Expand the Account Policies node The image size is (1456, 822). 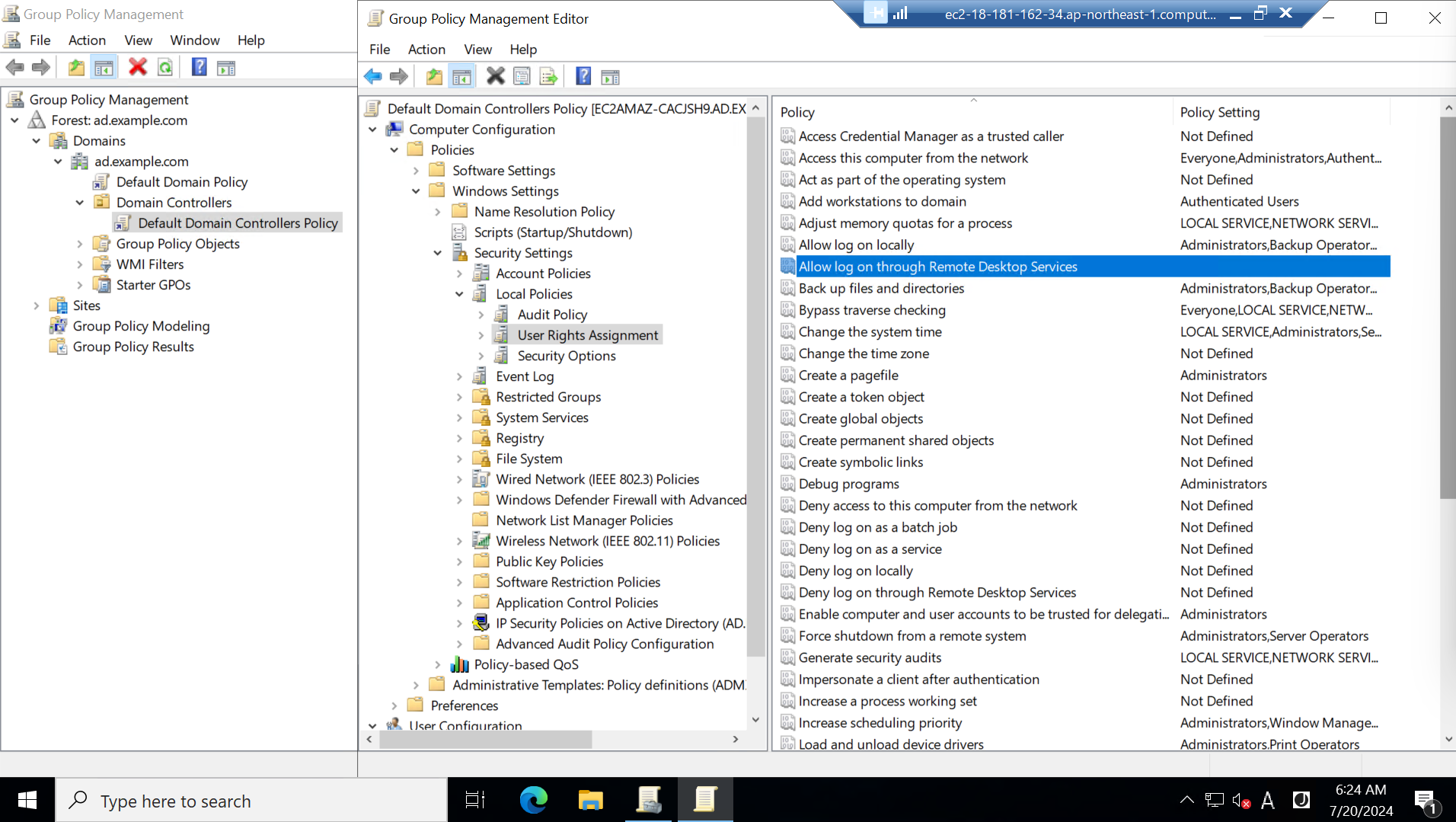pos(459,273)
